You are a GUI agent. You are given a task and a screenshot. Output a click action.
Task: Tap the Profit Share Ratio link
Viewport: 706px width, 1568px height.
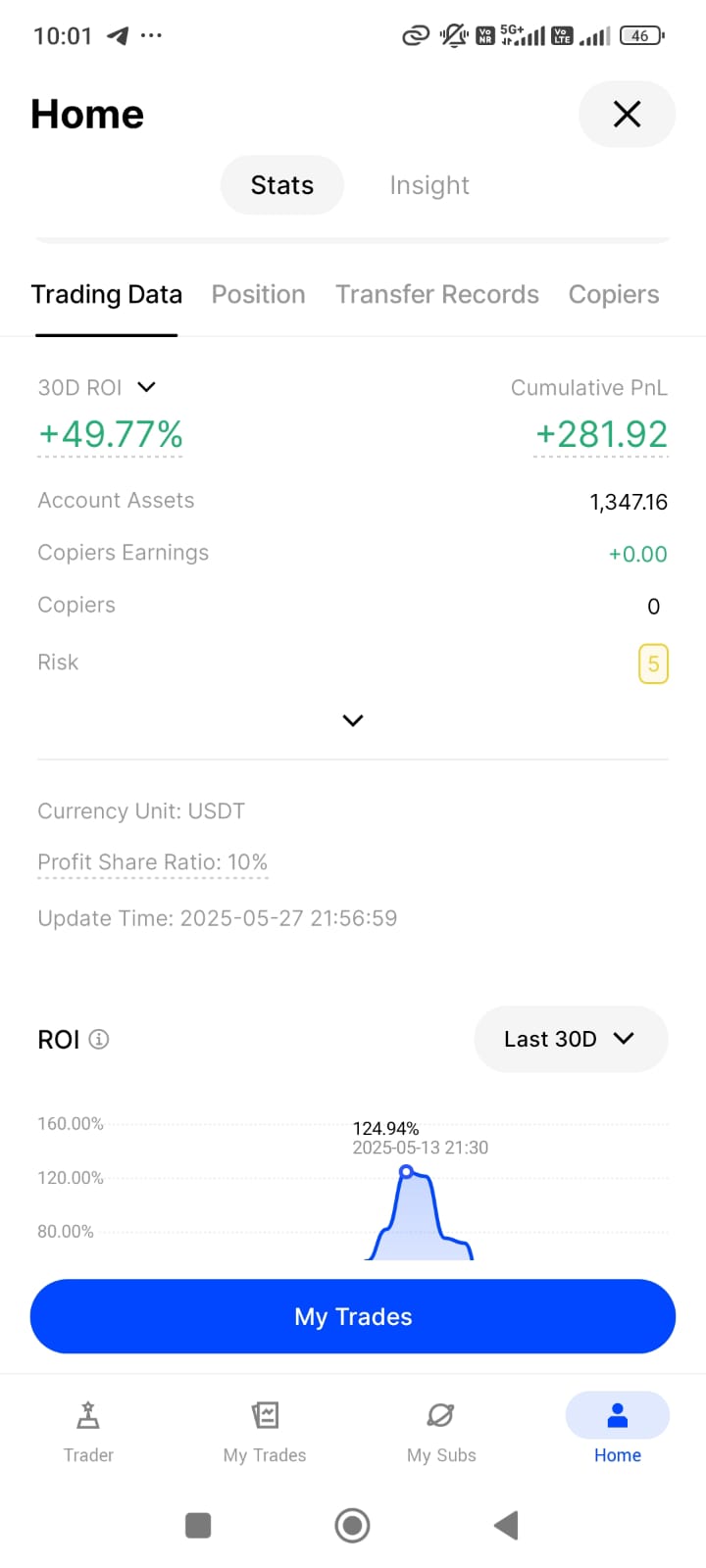(152, 862)
